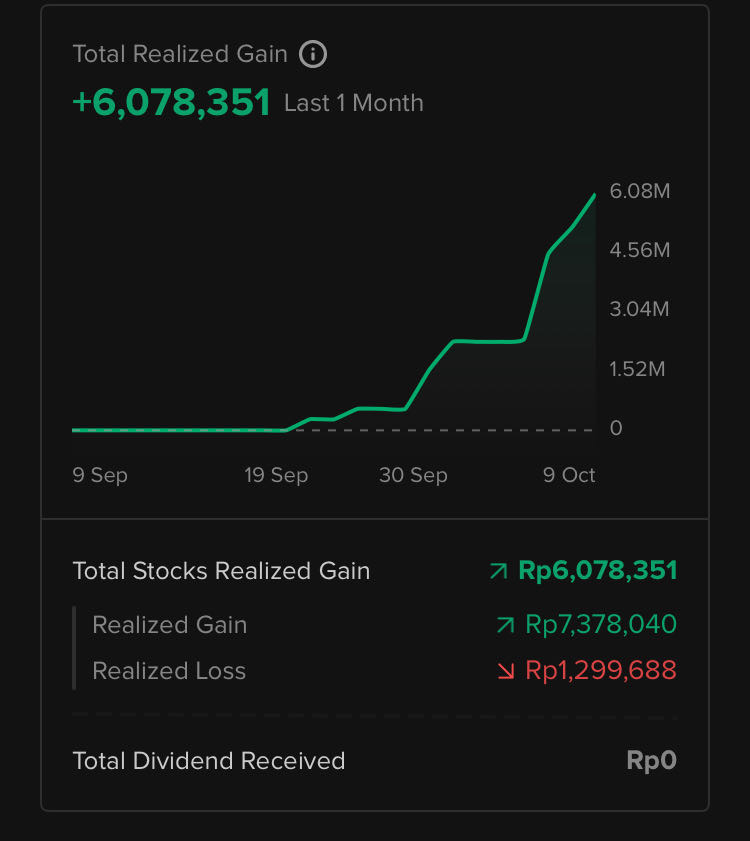The image size is (750, 841).
Task: Click the Rp7,378,040 realized gain amount
Action: 601,625
